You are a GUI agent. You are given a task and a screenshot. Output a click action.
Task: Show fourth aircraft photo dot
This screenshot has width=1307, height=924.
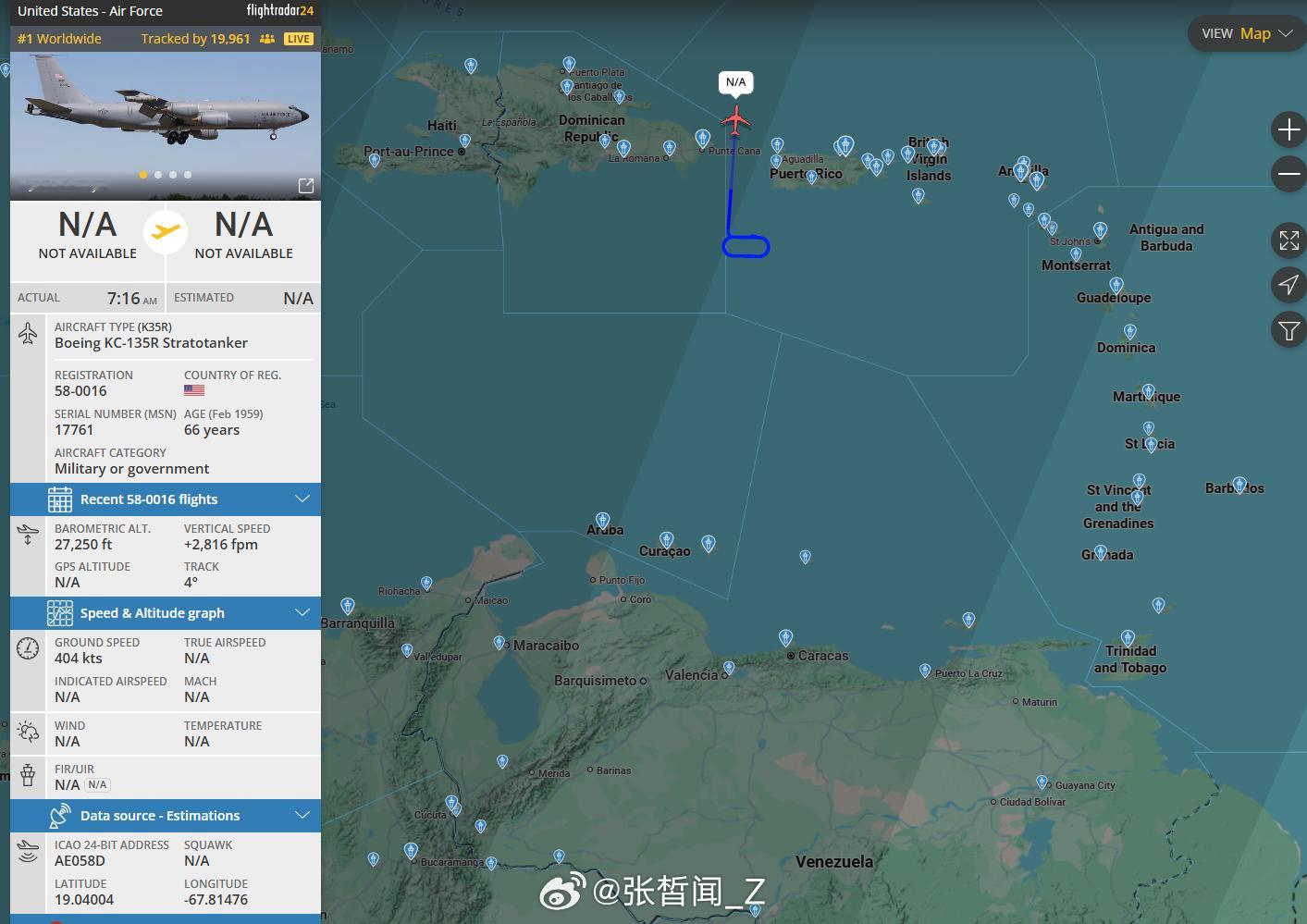click(x=188, y=174)
